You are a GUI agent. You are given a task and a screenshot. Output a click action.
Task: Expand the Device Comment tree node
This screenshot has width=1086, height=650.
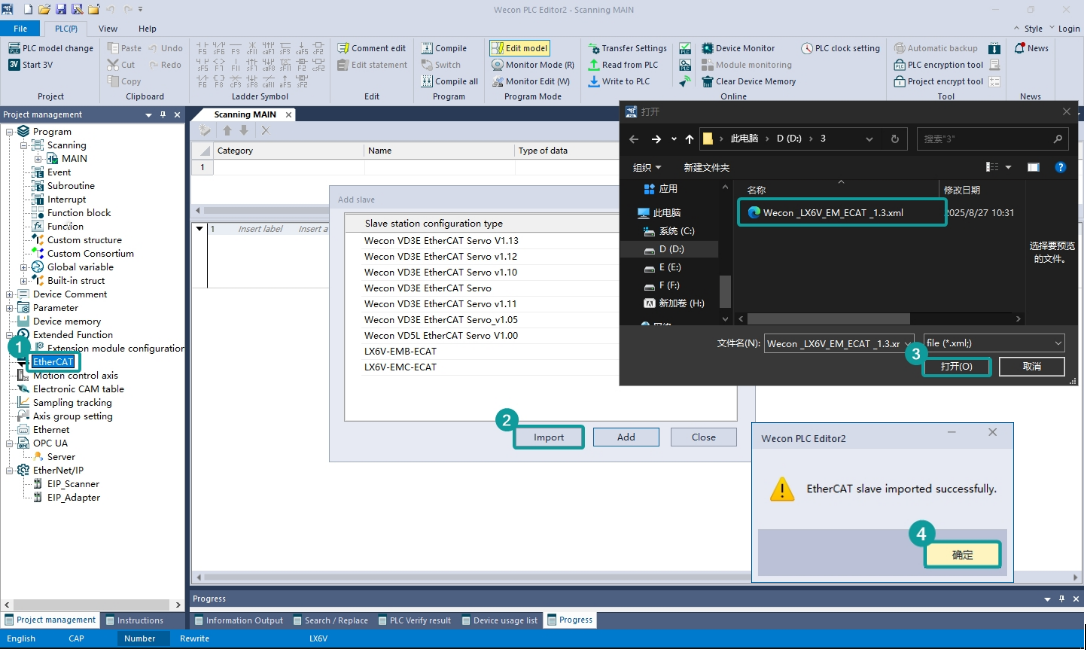(10, 295)
